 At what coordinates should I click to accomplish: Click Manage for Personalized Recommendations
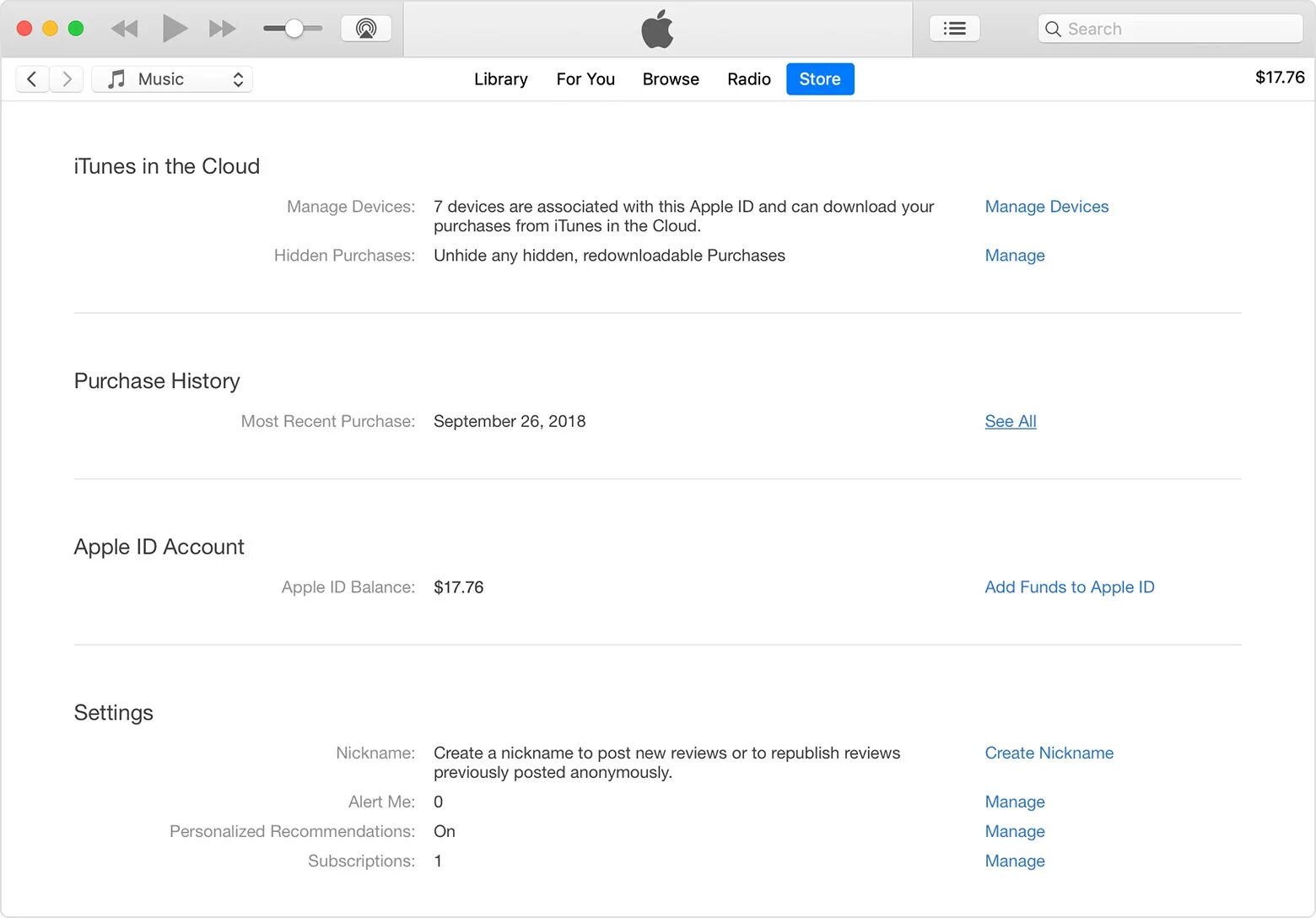[1015, 831]
